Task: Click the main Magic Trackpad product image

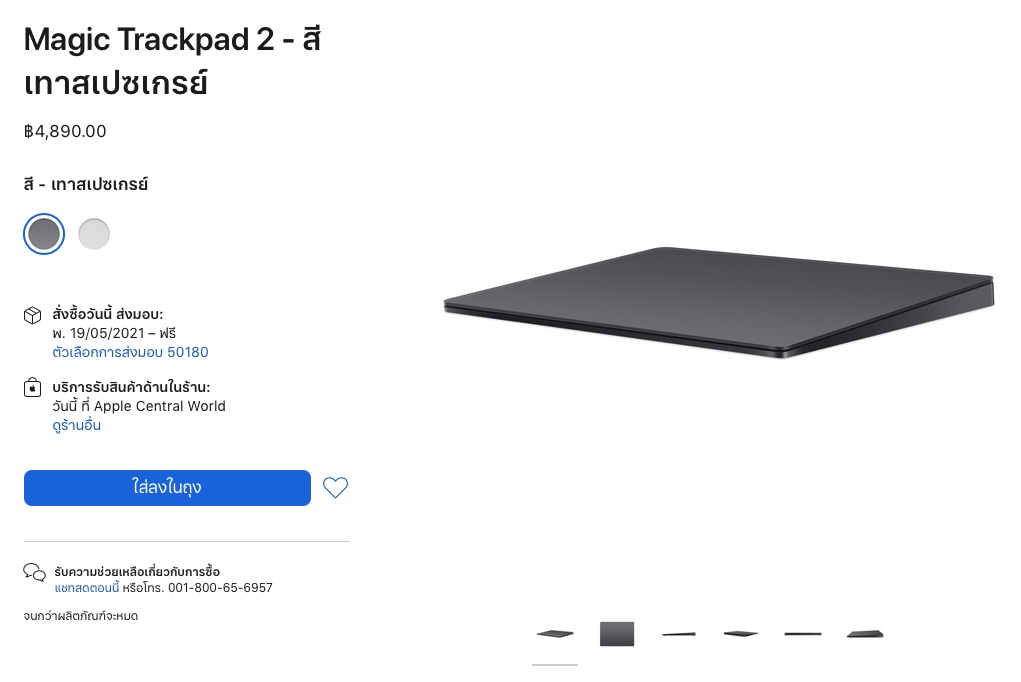Action: pyautogui.click(x=719, y=303)
